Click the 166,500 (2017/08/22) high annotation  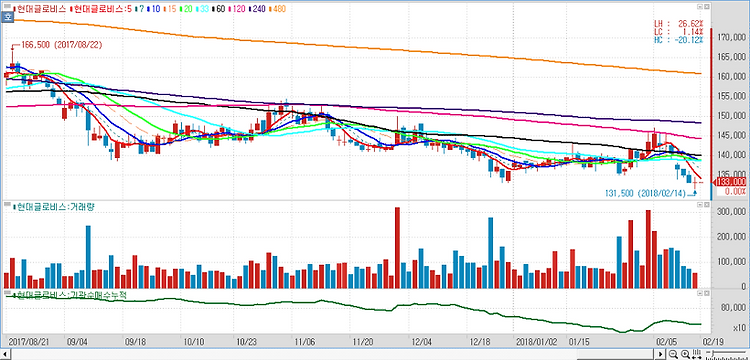(x=62, y=45)
